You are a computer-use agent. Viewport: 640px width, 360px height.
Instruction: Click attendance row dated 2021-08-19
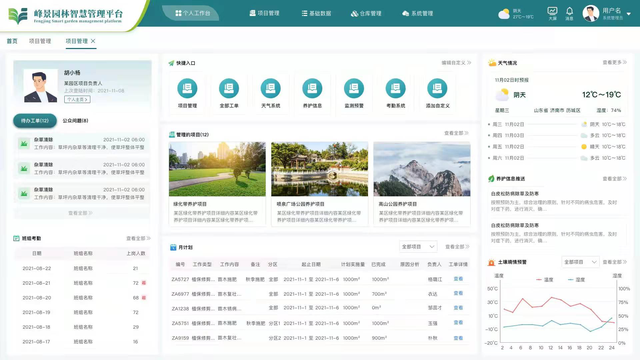click(x=82, y=312)
